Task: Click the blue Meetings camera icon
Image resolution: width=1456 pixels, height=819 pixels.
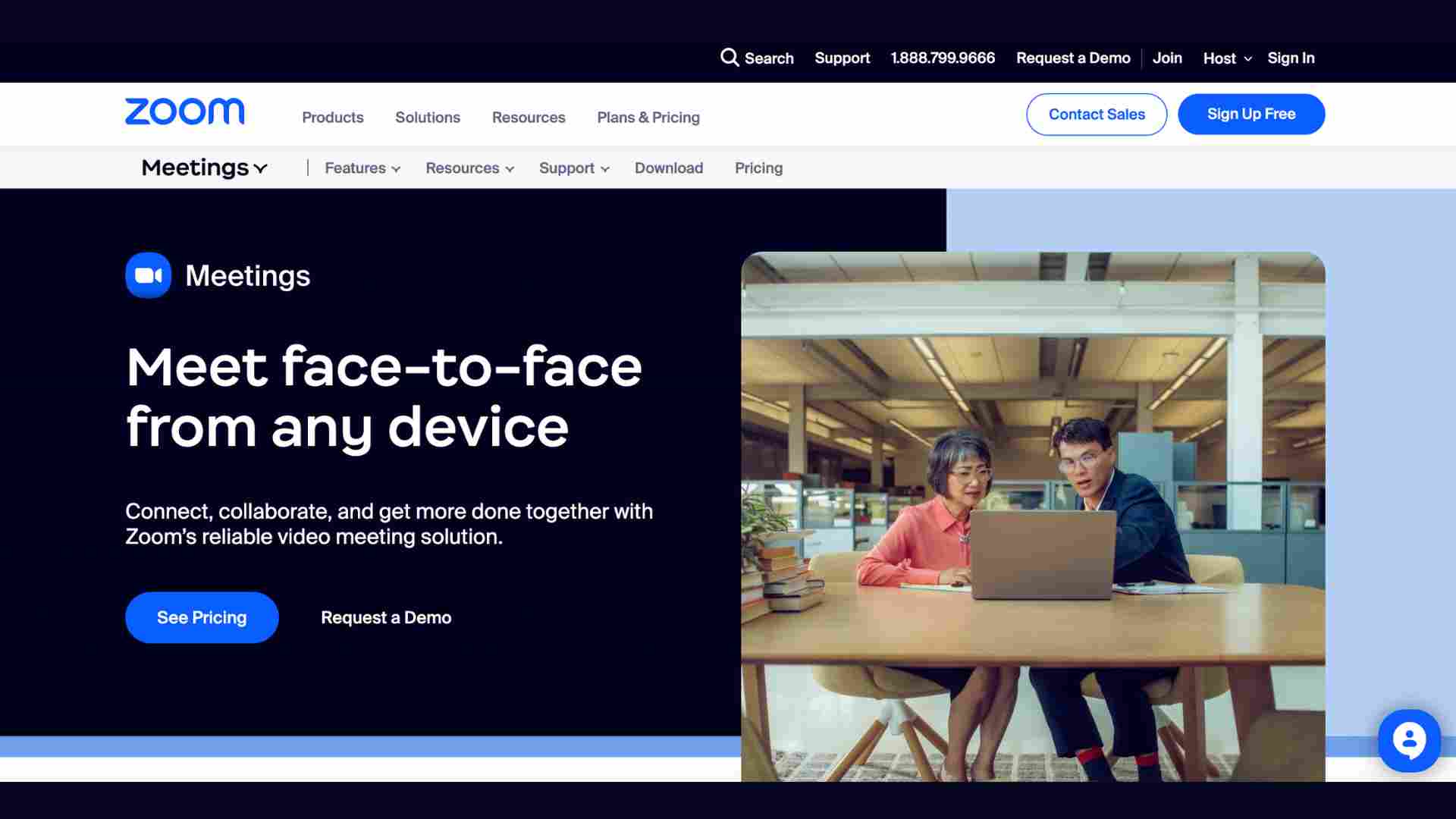Action: coord(148,275)
